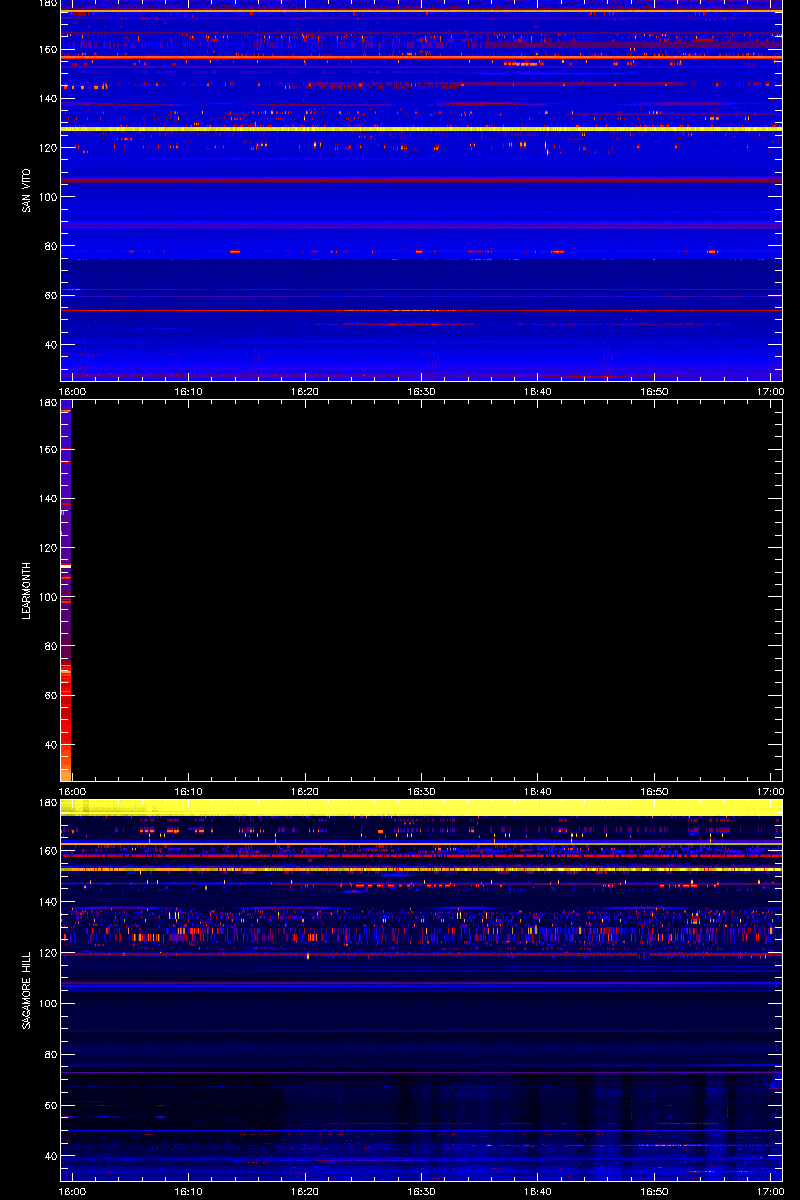The width and height of the screenshot is (800, 1200).
Task: Click the 16:10 tick label under Learmonth
Action: [189, 791]
